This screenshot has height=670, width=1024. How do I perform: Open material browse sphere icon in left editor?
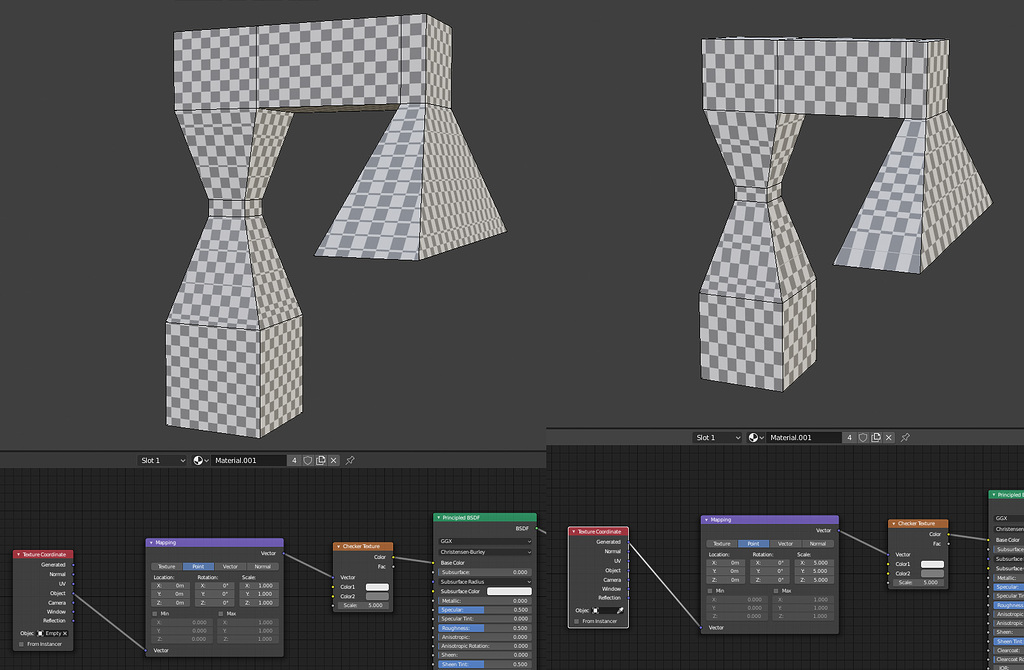tap(200, 460)
